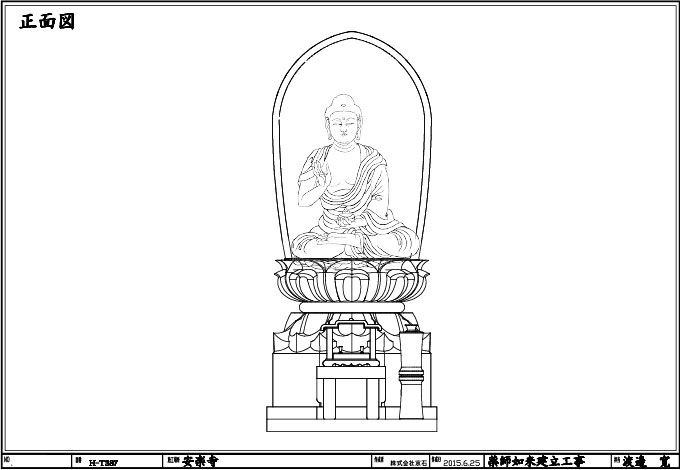680x470 pixels.
Task: Select the Buddha's head top knot
Action: pyautogui.click(x=341, y=100)
